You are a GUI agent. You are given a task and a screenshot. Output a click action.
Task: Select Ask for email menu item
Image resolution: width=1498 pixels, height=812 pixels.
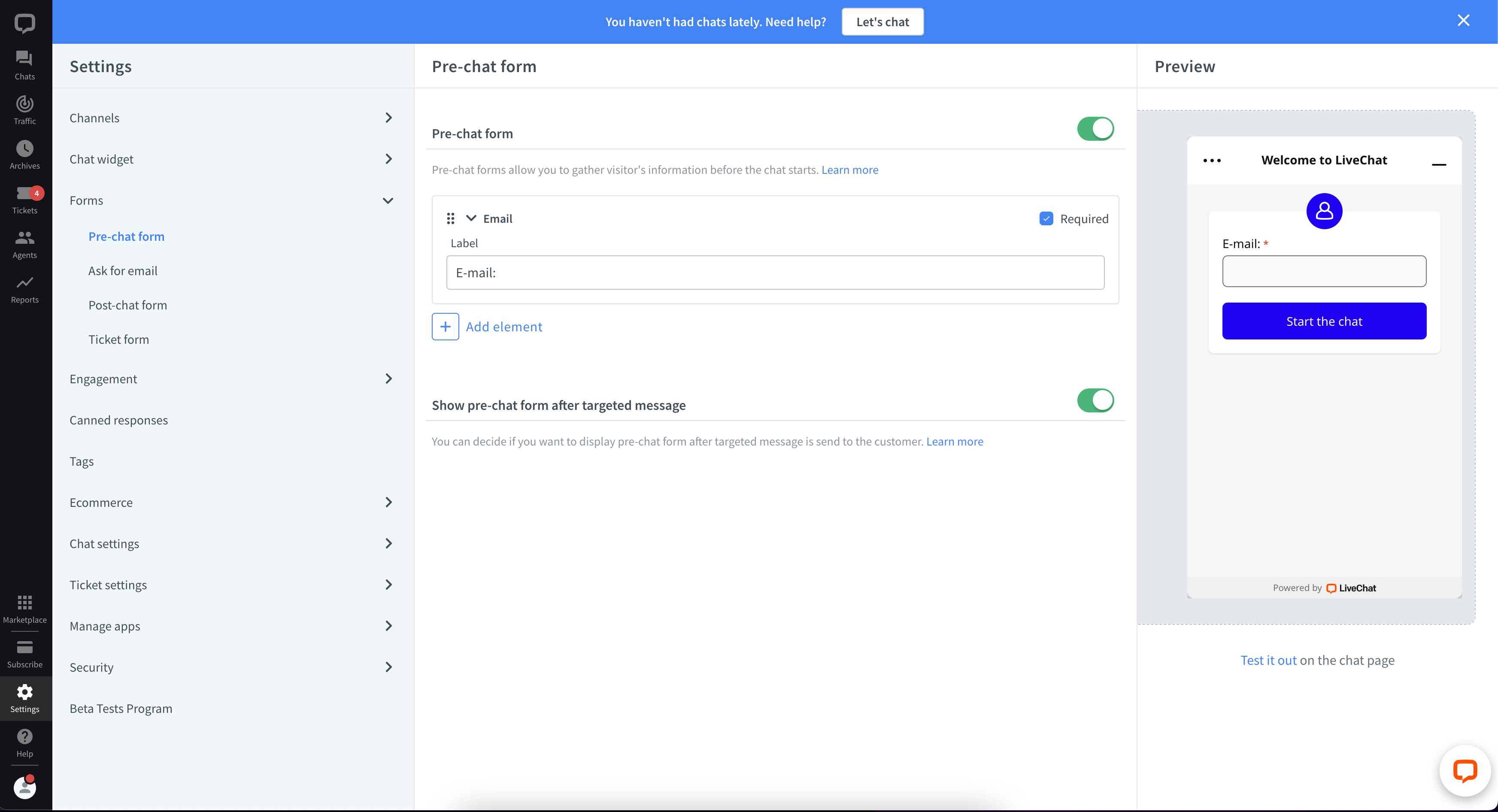coord(123,271)
